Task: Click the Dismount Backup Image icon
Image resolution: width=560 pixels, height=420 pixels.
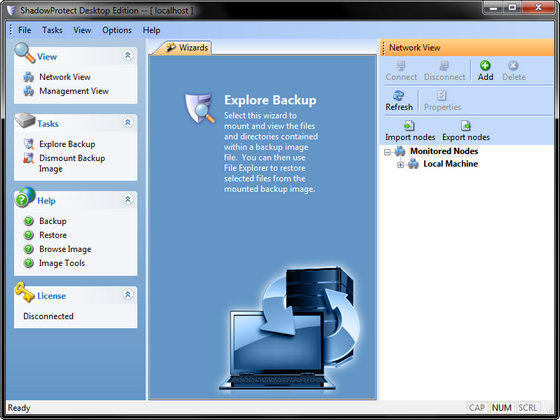Action: tap(29, 158)
